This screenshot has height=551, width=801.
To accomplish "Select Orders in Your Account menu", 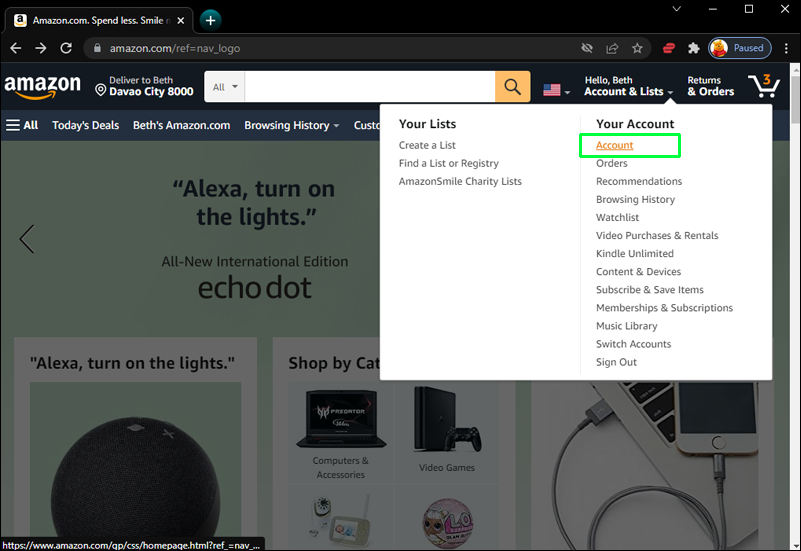I will click(x=611, y=163).
